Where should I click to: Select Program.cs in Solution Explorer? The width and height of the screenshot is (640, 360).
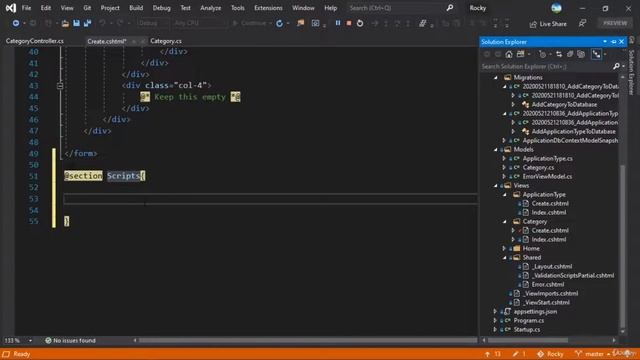(529, 320)
